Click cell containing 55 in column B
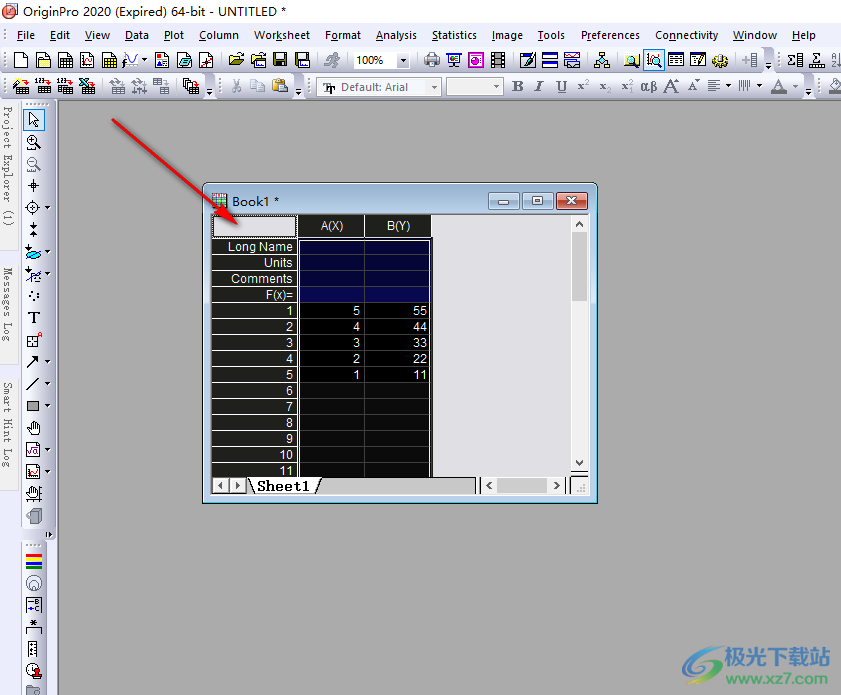Image resolution: width=841 pixels, height=695 pixels. (x=397, y=310)
